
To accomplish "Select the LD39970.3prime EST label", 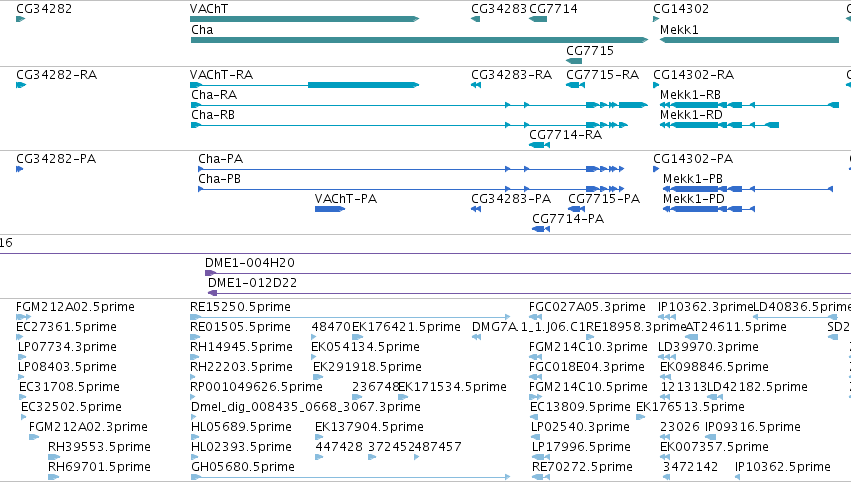I will click(x=708, y=347).
